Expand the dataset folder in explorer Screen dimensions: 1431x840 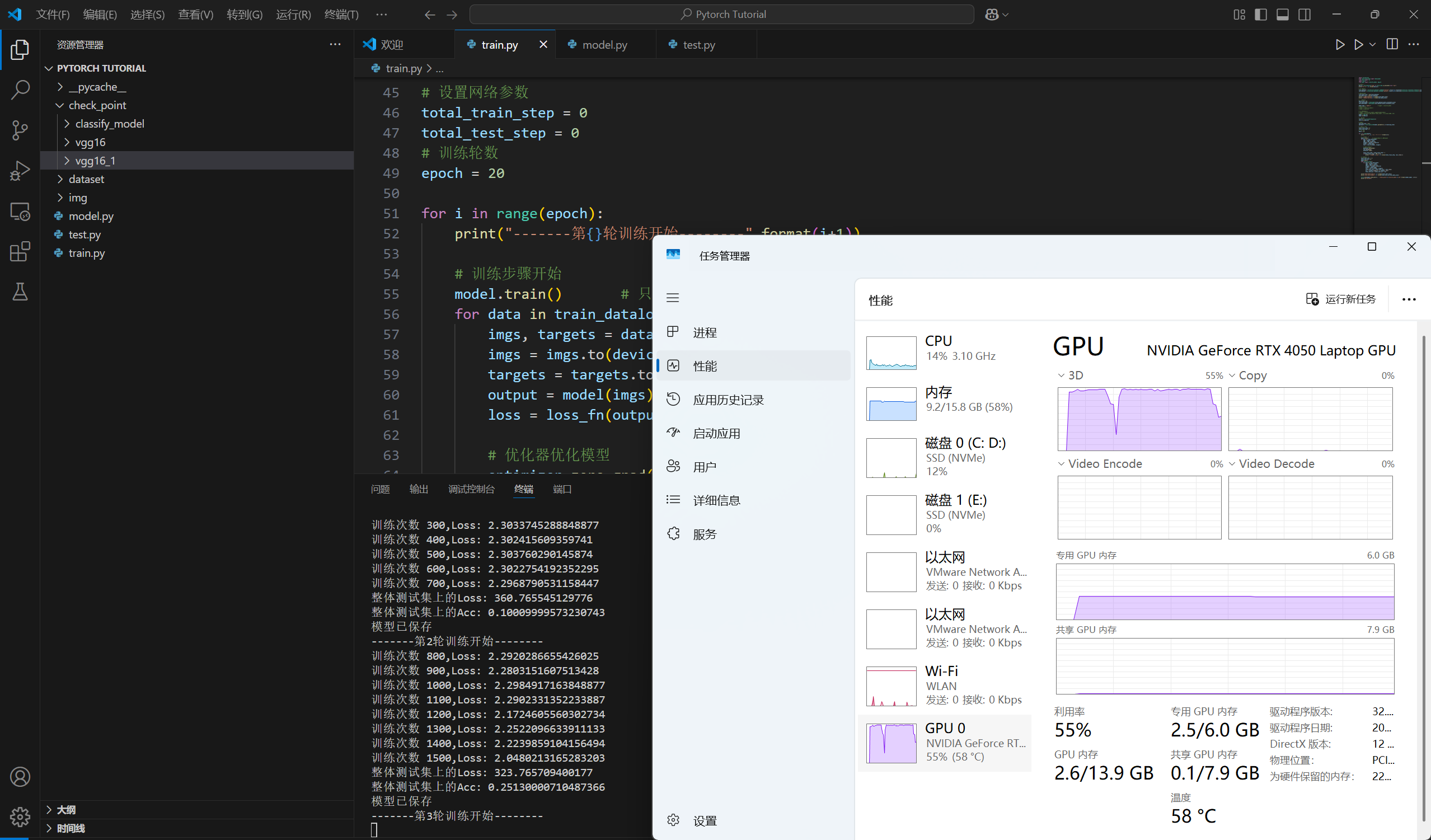(86, 179)
